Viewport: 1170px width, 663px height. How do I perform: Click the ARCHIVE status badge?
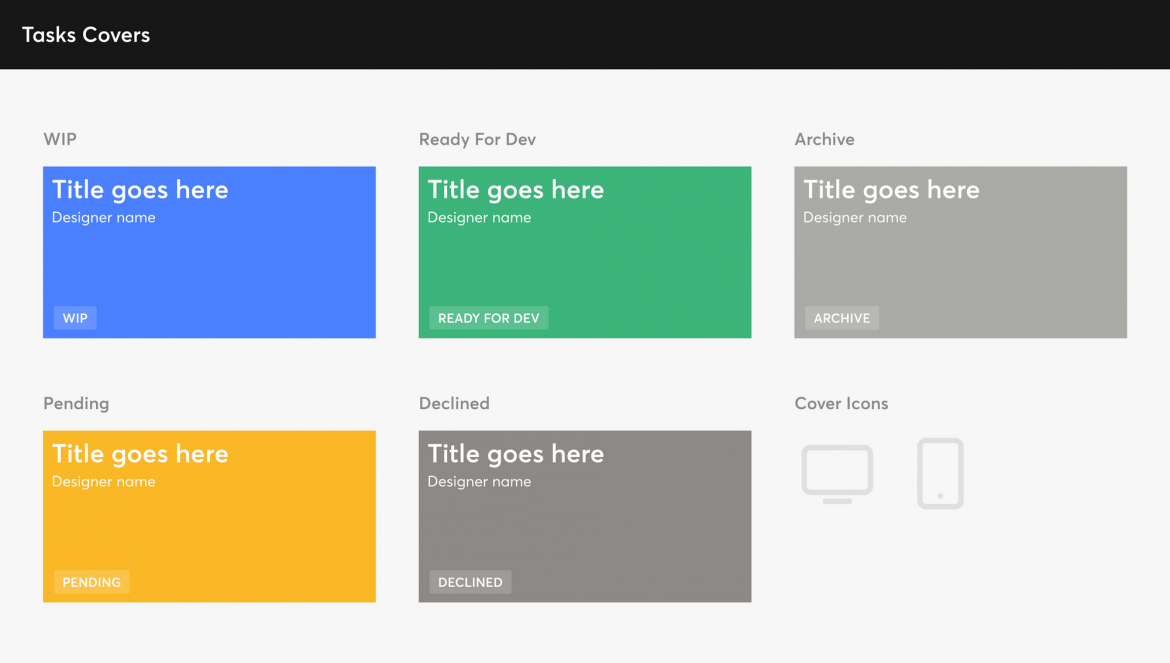point(841,317)
